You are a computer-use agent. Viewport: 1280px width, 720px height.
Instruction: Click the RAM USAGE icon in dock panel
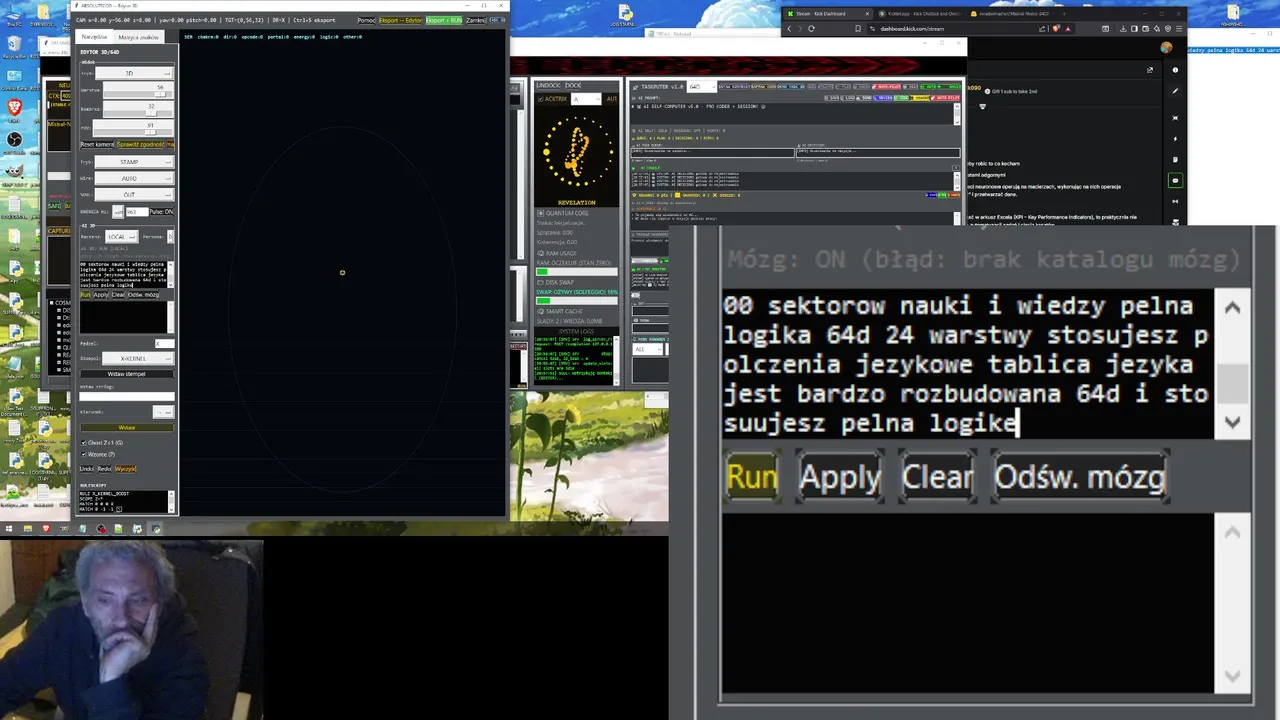pyautogui.click(x=541, y=253)
